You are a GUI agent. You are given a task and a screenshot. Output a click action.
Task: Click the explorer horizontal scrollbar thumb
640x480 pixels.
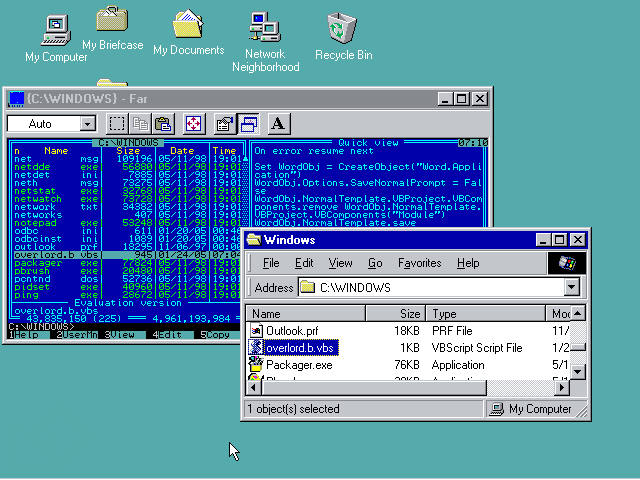point(374,387)
